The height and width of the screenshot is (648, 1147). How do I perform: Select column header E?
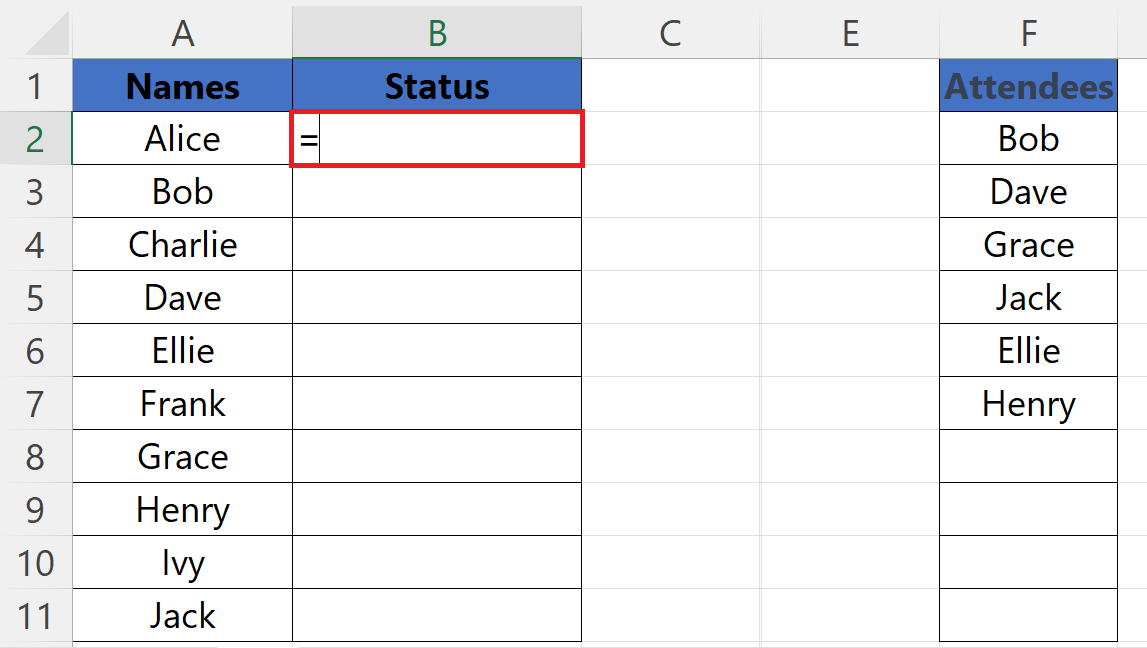pyautogui.click(x=849, y=33)
